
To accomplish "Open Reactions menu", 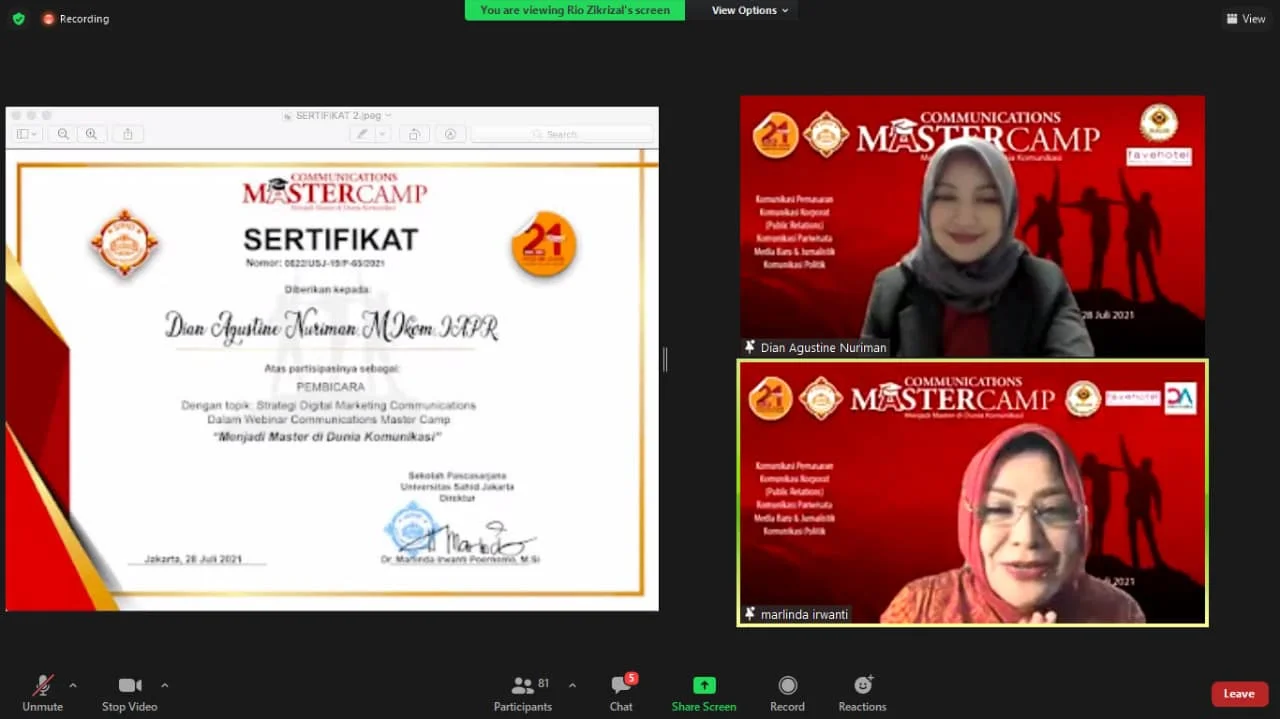I will click(x=862, y=693).
